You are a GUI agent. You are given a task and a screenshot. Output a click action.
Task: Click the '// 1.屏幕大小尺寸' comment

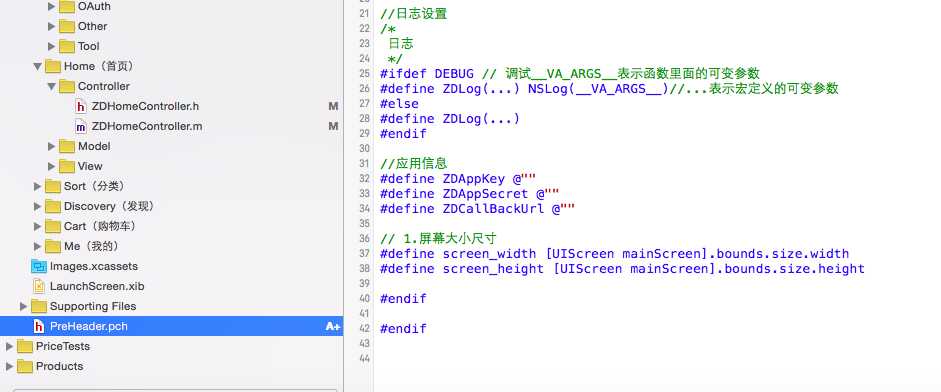point(438,238)
